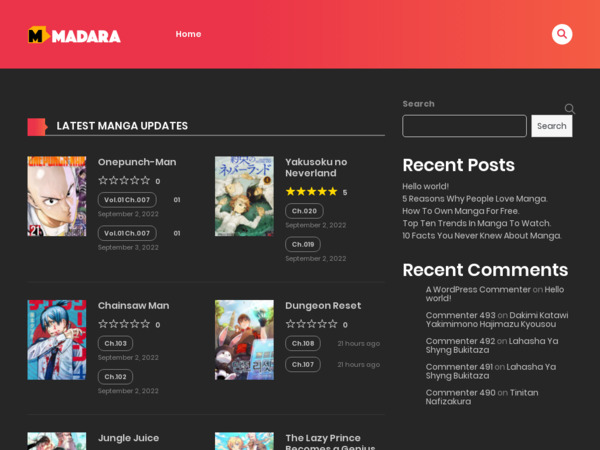The image size is (600, 450).
Task: Open the Yakusoku no Neverland title link
Action: [x=316, y=167]
